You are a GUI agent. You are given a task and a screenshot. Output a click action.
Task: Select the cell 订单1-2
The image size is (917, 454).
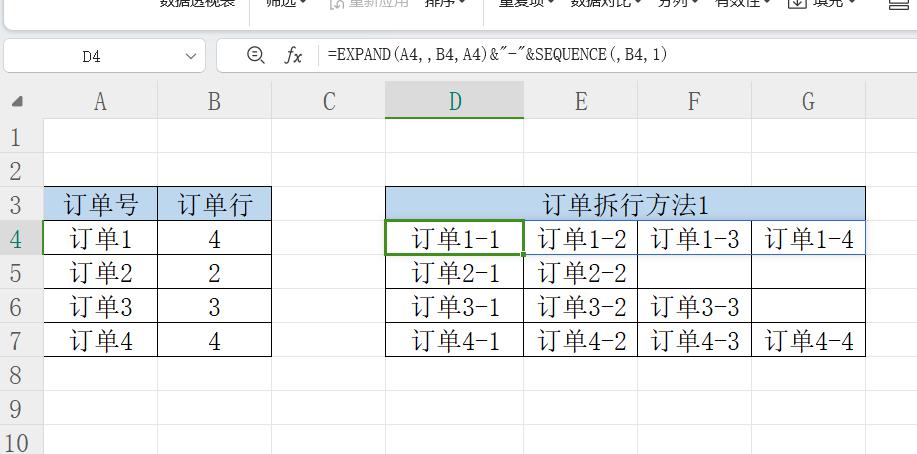pyautogui.click(x=581, y=238)
